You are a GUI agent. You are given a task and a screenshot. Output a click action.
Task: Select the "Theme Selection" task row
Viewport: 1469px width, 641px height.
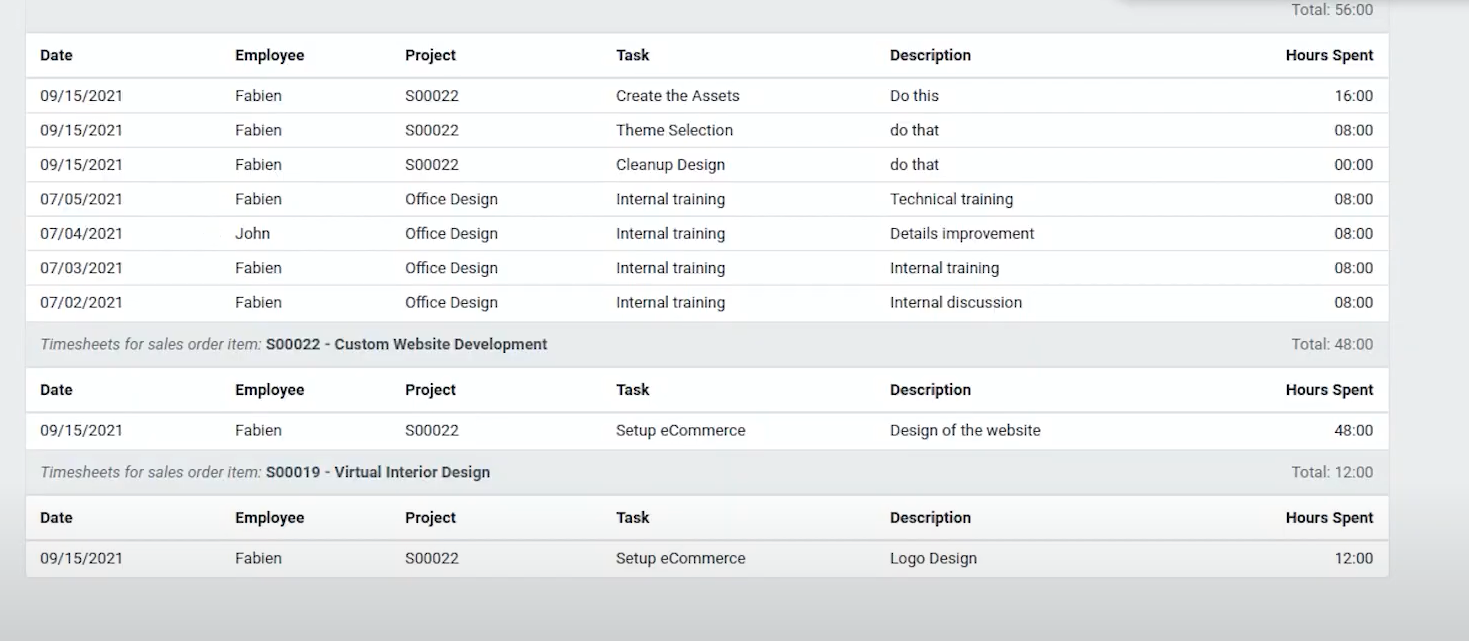674,130
